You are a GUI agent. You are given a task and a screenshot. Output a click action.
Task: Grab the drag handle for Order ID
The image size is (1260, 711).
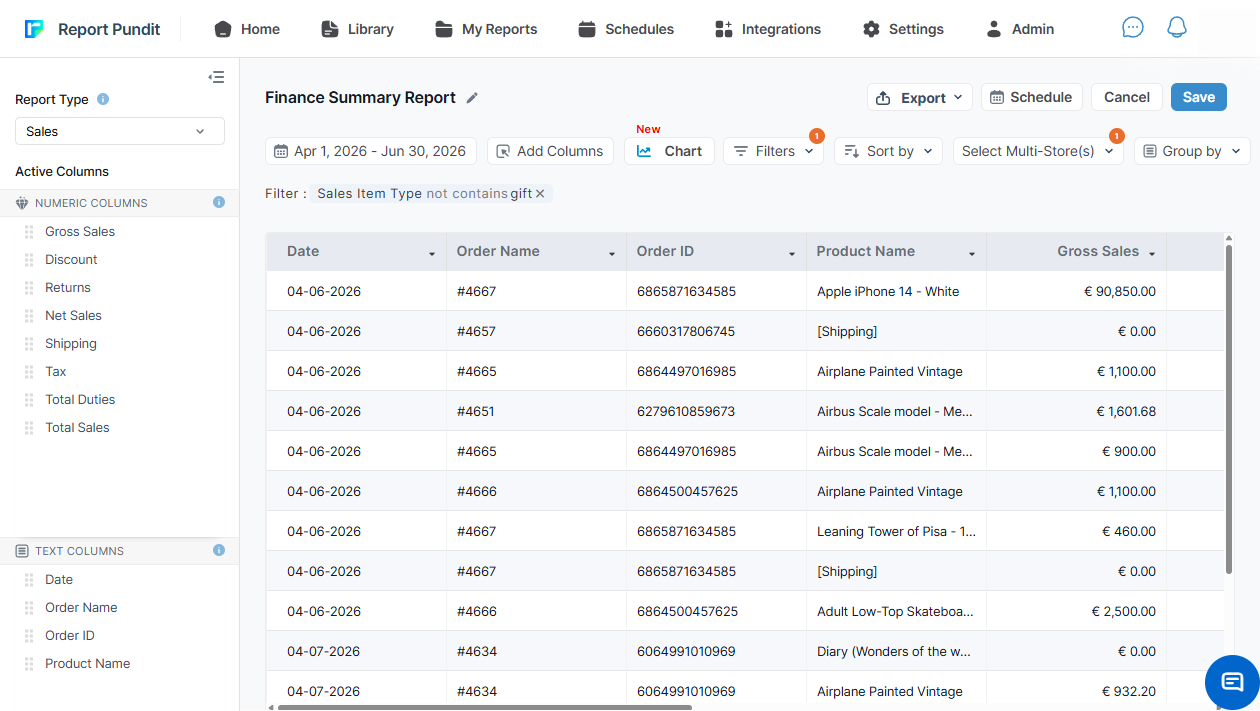click(x=29, y=635)
